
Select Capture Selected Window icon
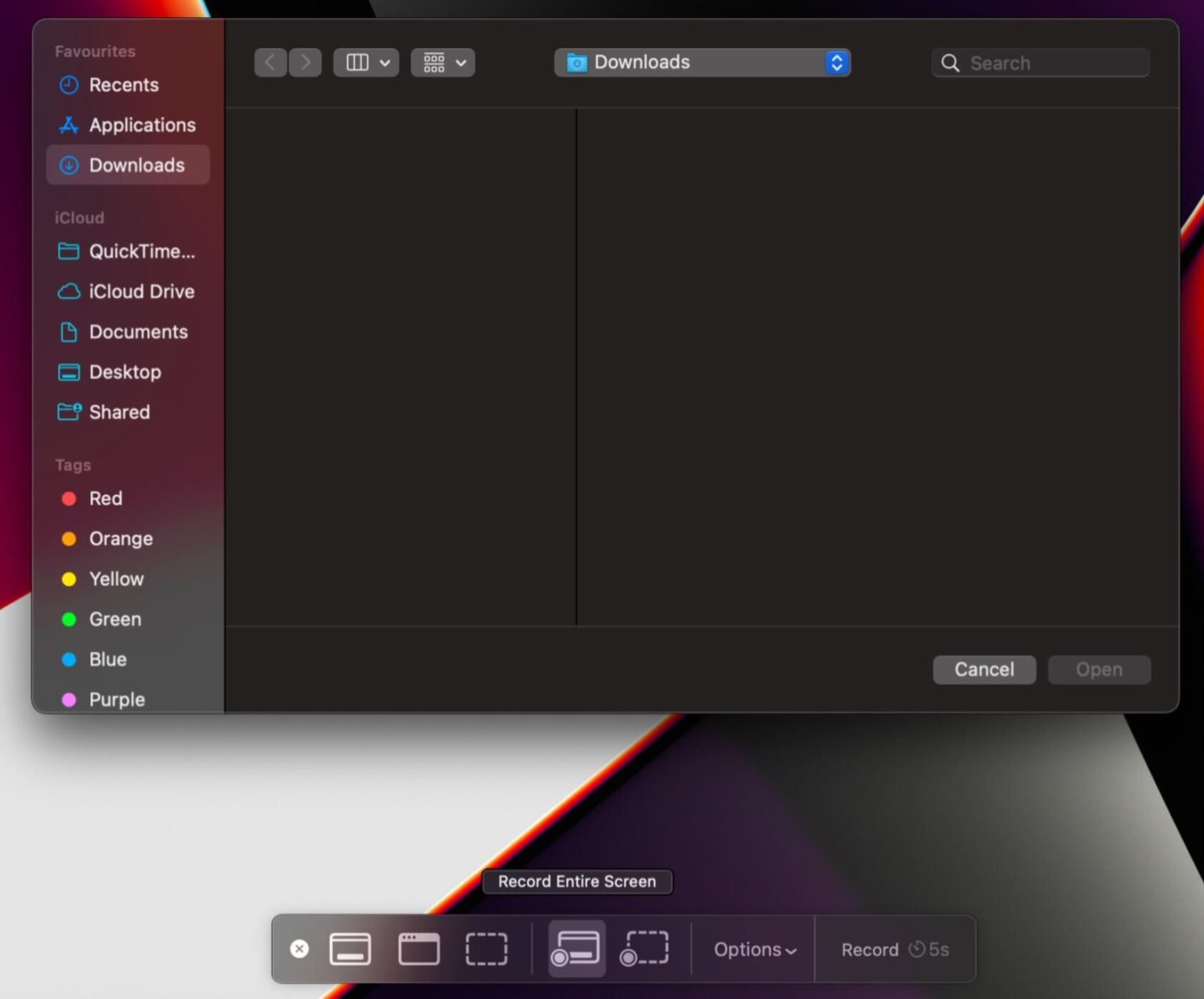419,949
